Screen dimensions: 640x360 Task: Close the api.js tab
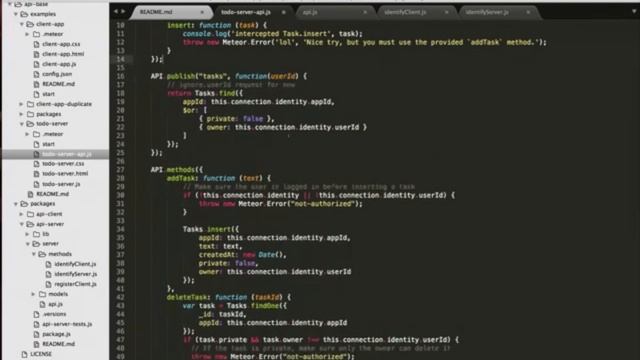point(365,12)
